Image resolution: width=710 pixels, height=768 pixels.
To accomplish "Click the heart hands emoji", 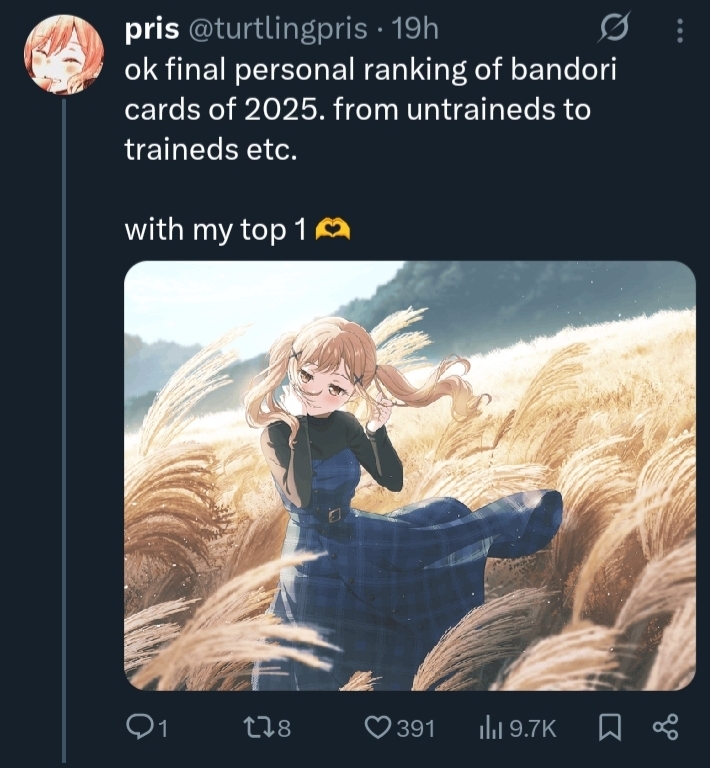I will [x=332, y=230].
